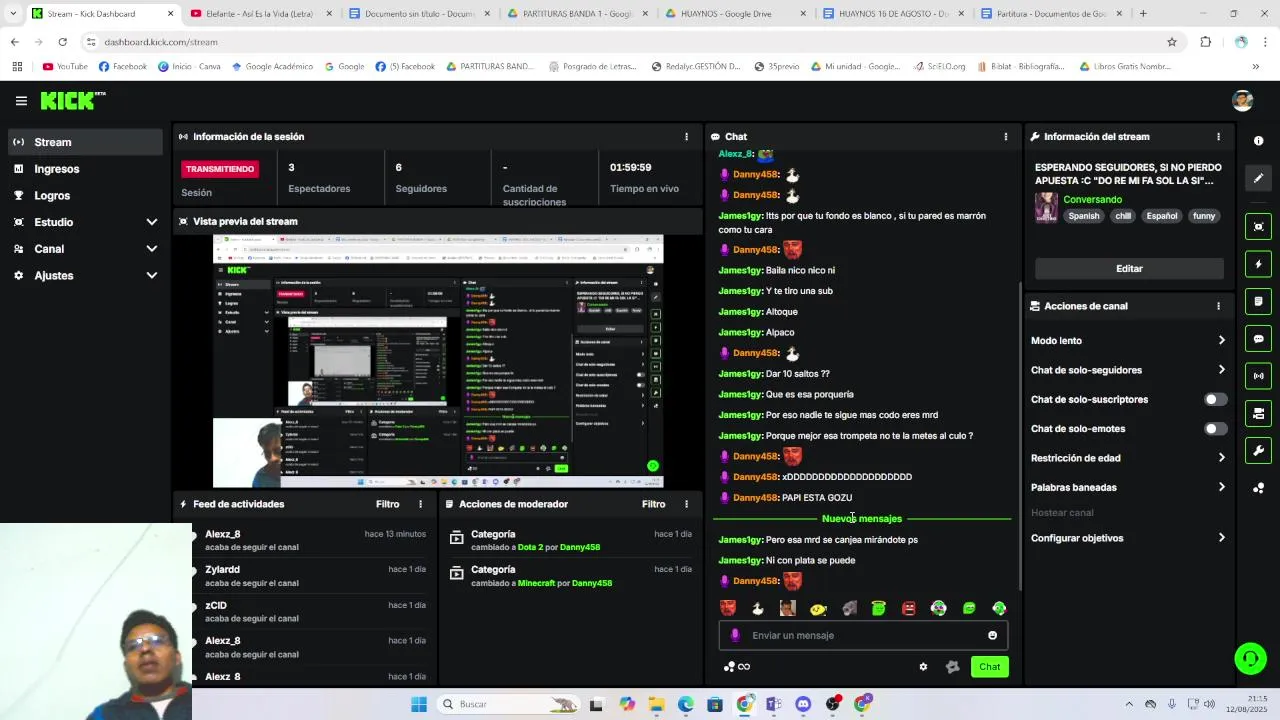Screen dimensions: 1280x720
Task: Click the KICK logo
Action: point(72,101)
